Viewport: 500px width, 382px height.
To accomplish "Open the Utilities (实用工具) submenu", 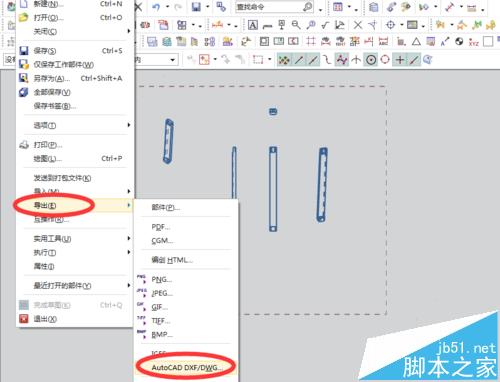I will [75, 238].
